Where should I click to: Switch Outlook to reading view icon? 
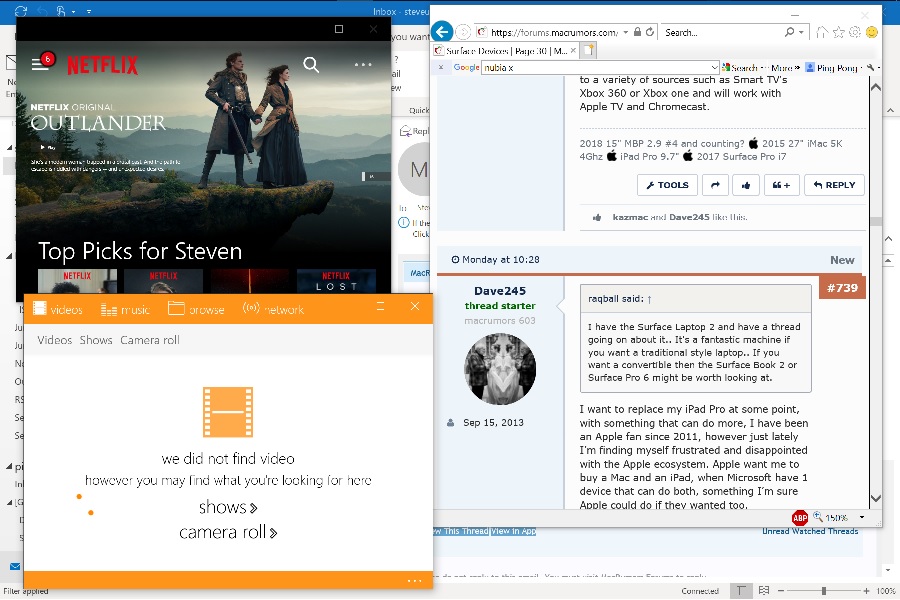(763, 590)
